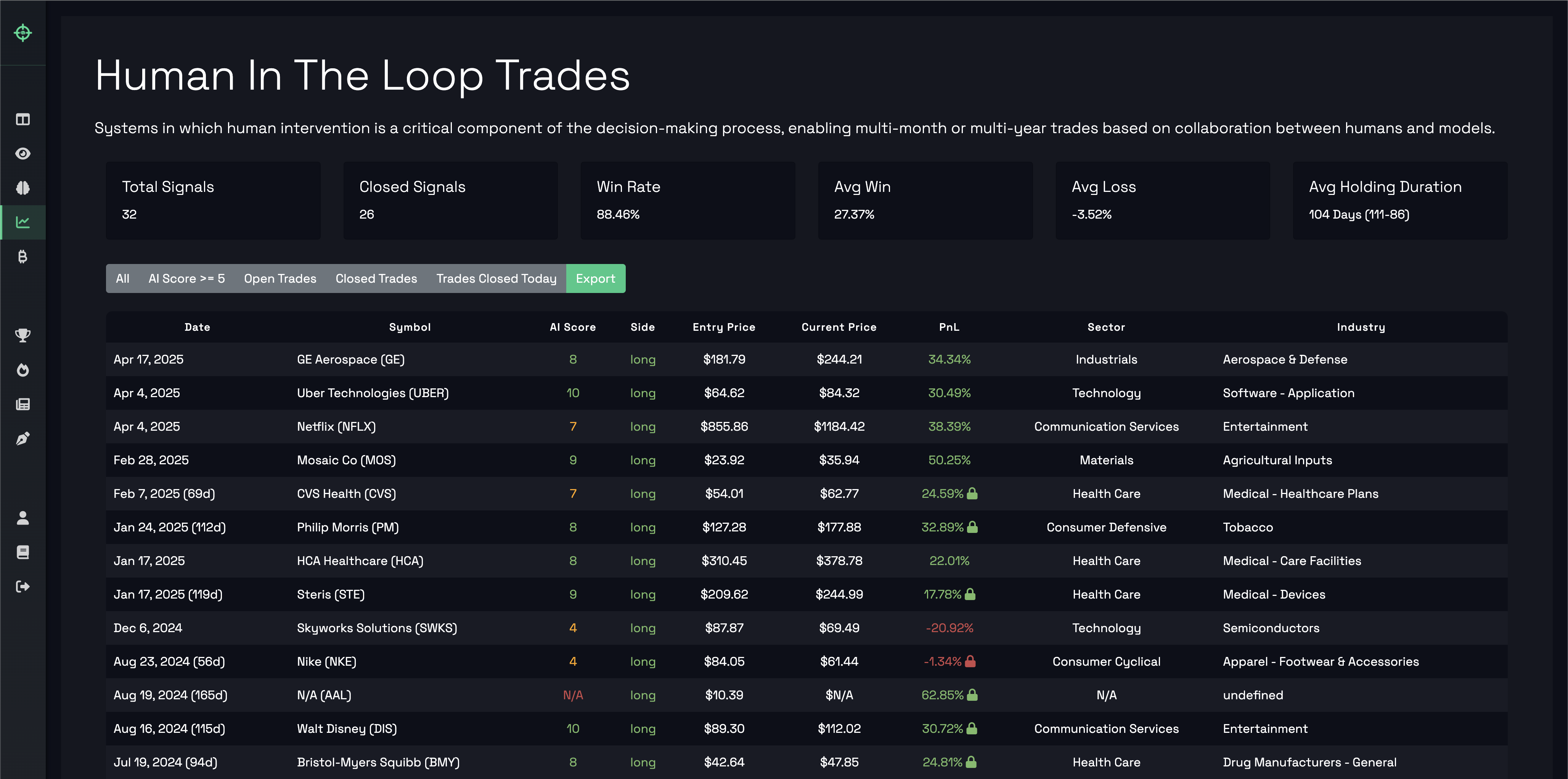The image size is (1568, 779).
Task: Click the Avg Holding Duration stat card
Action: pos(1400,200)
